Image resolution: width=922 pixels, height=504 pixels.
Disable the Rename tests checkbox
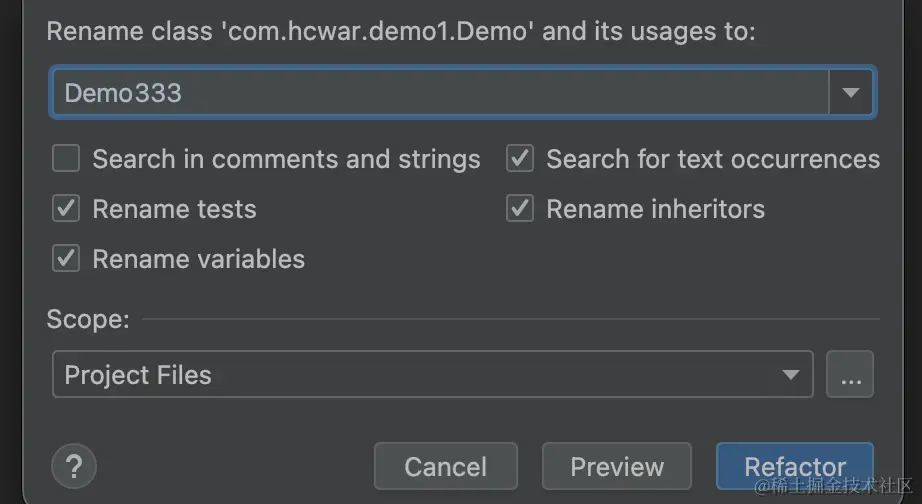(x=66, y=209)
